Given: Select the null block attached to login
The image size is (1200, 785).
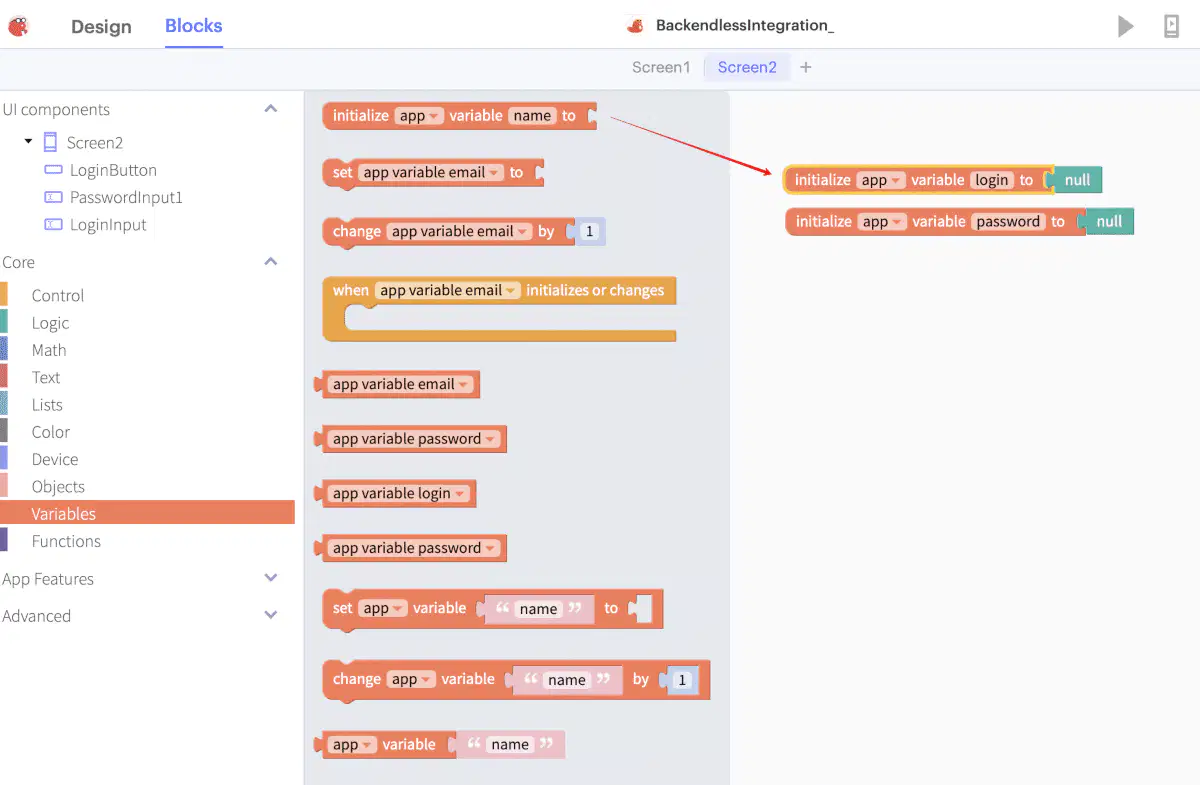Looking at the screenshot, I should (1076, 180).
